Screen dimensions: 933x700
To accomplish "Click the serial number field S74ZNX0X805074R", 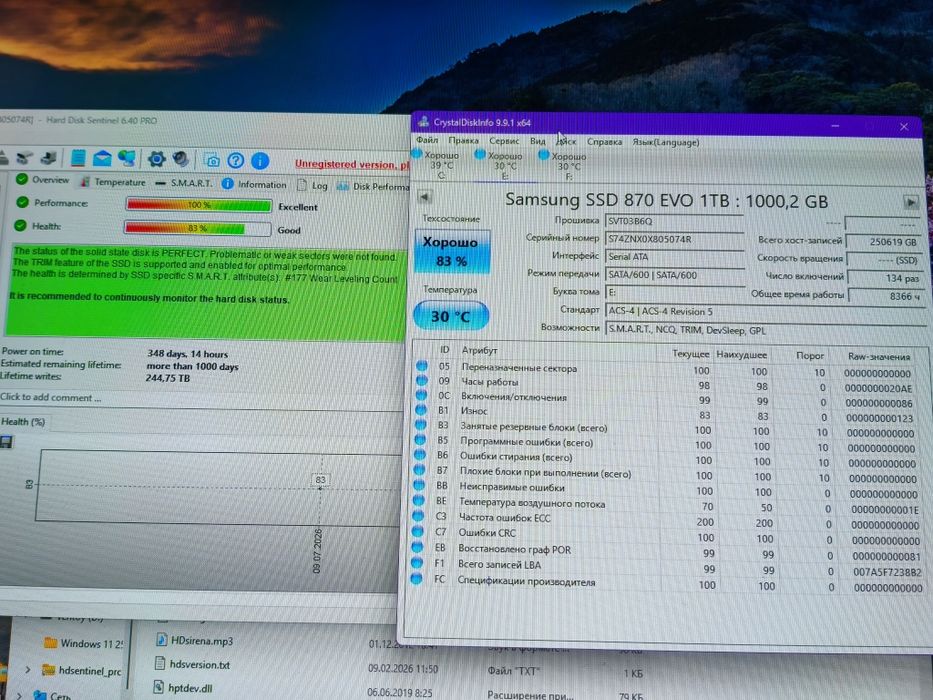I will coord(674,239).
